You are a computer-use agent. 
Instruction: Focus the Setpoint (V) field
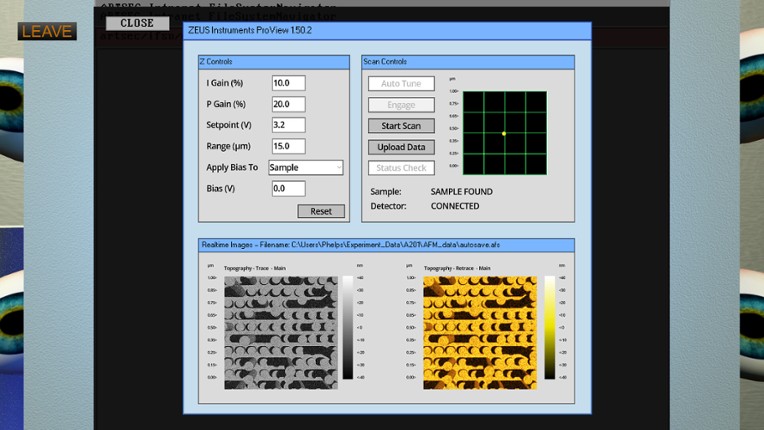click(288, 125)
